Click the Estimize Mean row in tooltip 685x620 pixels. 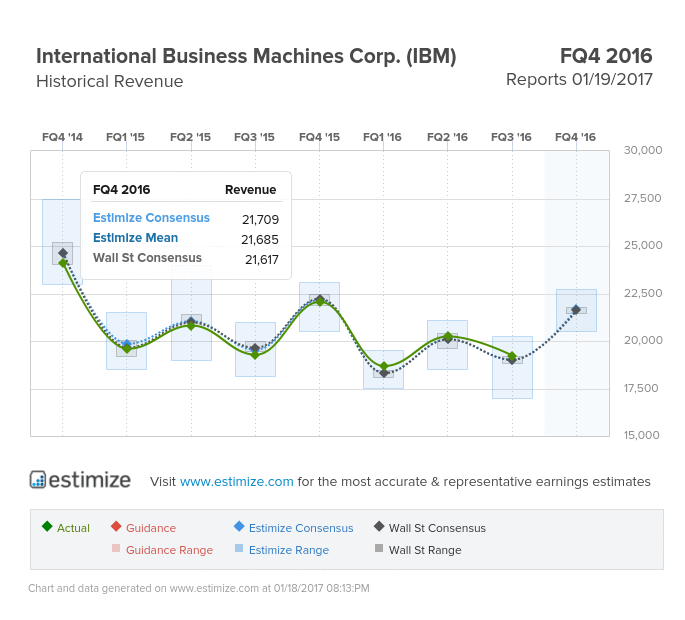point(186,239)
